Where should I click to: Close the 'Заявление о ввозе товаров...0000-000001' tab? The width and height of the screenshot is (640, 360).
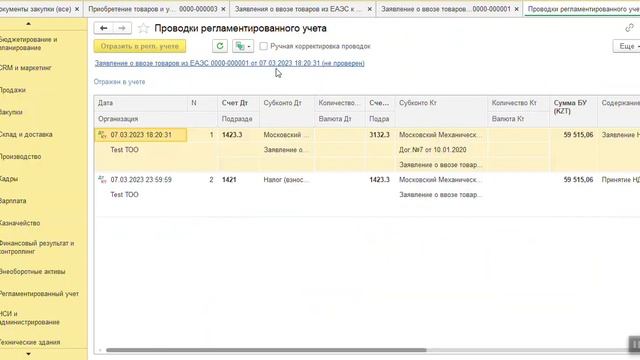pyautogui.click(x=516, y=9)
